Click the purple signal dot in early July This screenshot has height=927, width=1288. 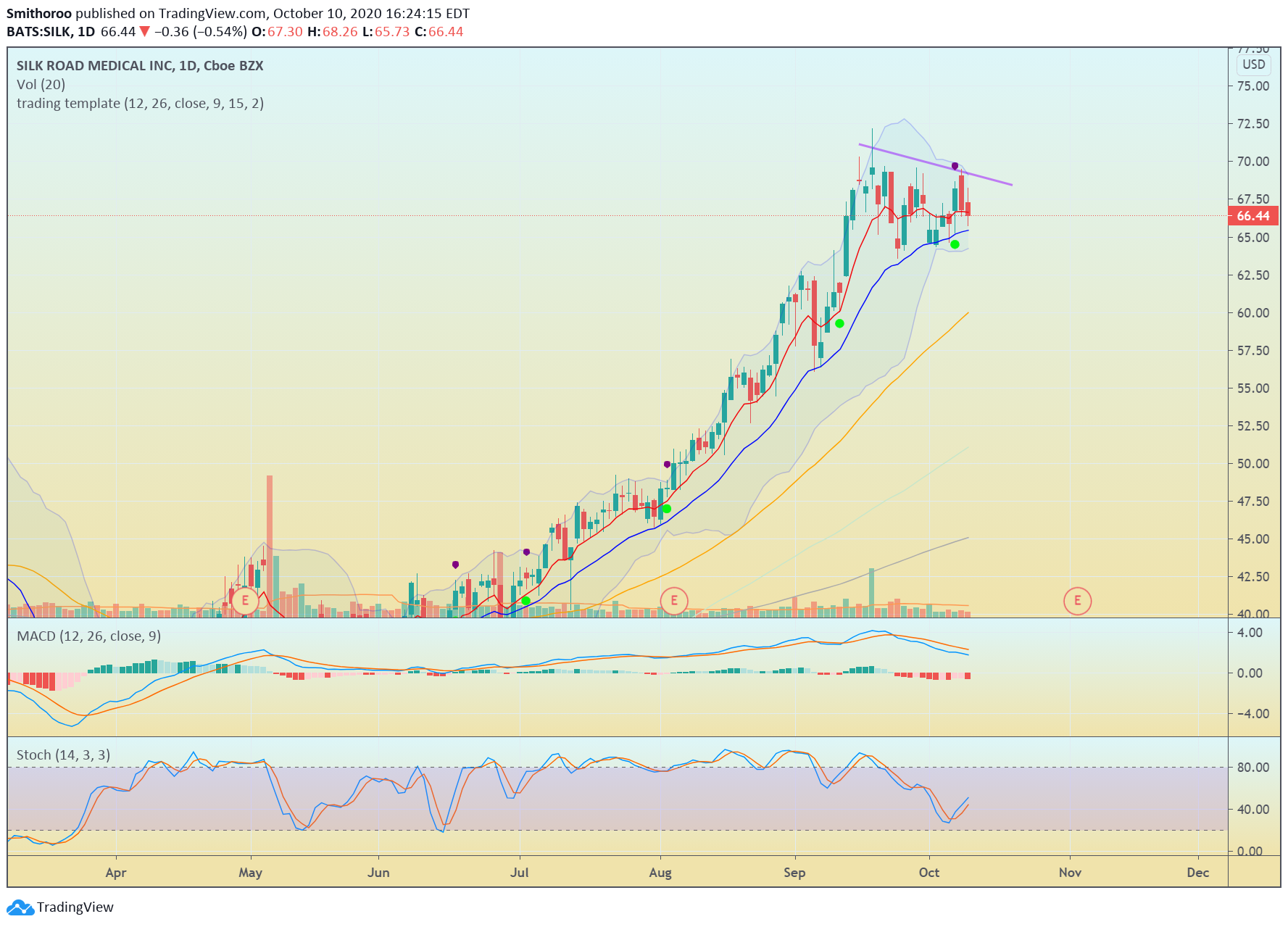(526, 552)
